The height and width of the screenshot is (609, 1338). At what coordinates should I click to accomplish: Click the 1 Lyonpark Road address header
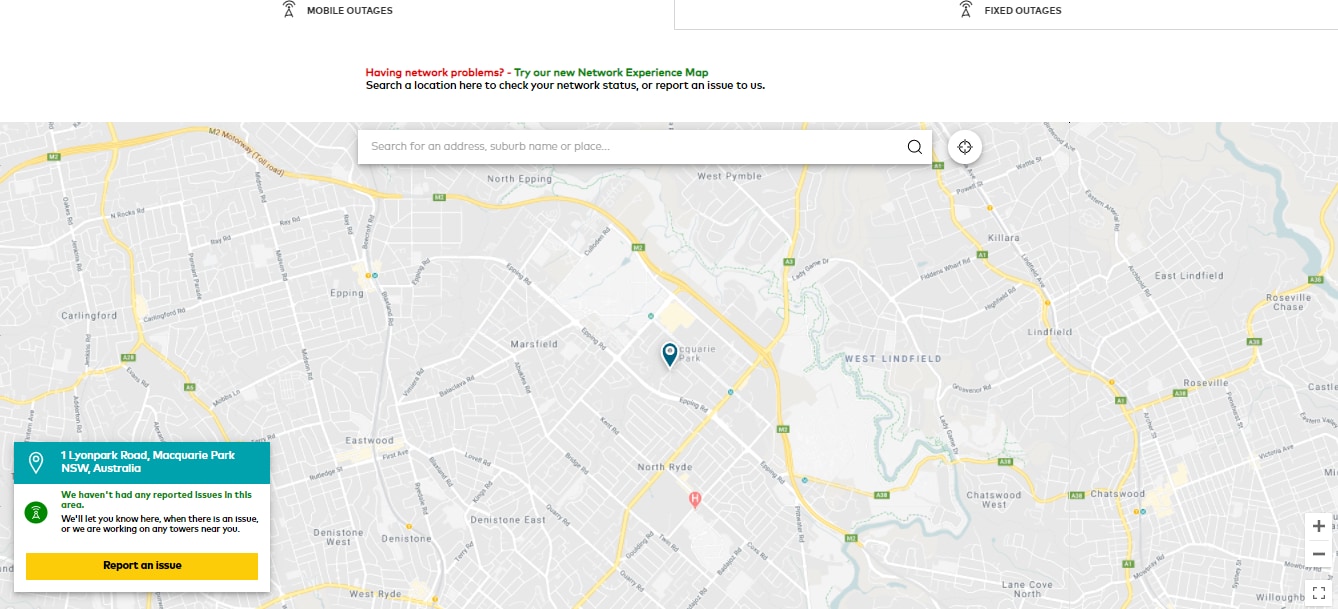coord(146,460)
